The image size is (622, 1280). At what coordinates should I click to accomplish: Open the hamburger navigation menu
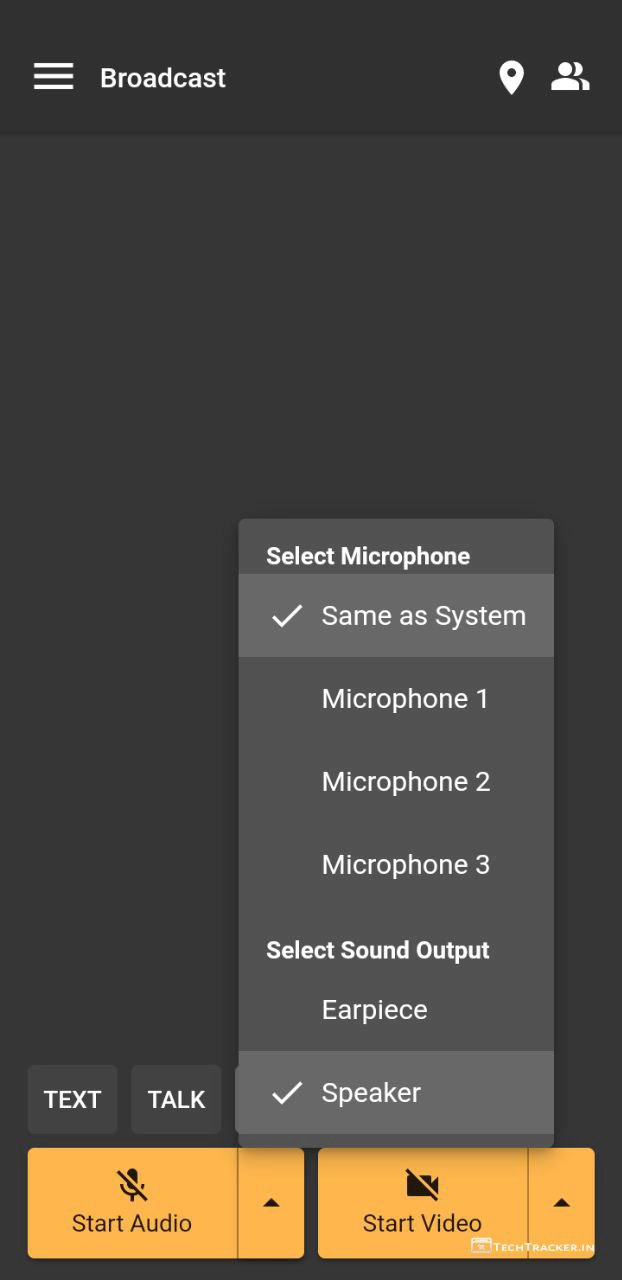54,77
